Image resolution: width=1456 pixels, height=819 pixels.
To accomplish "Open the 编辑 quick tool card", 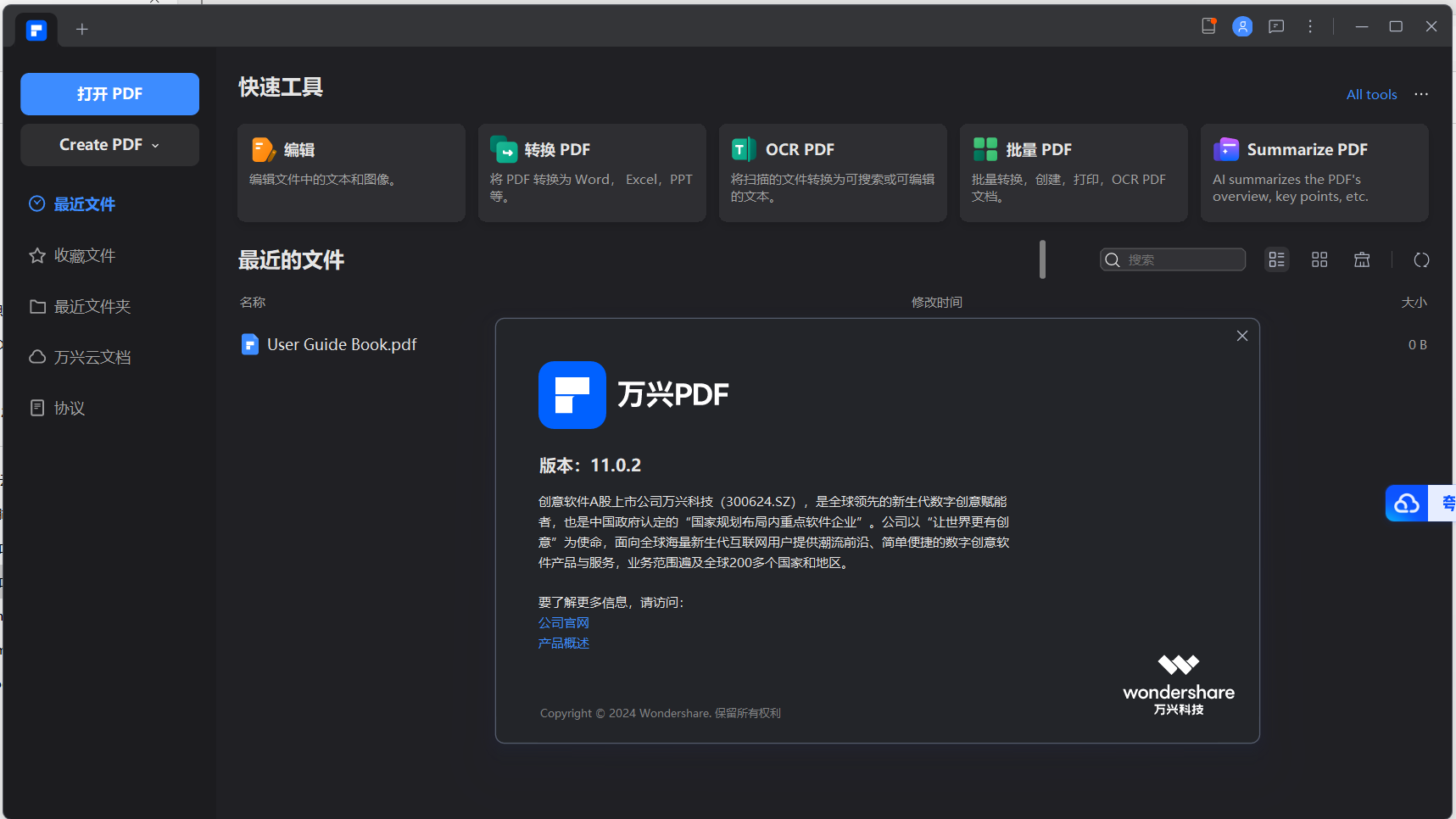I will [x=351, y=173].
